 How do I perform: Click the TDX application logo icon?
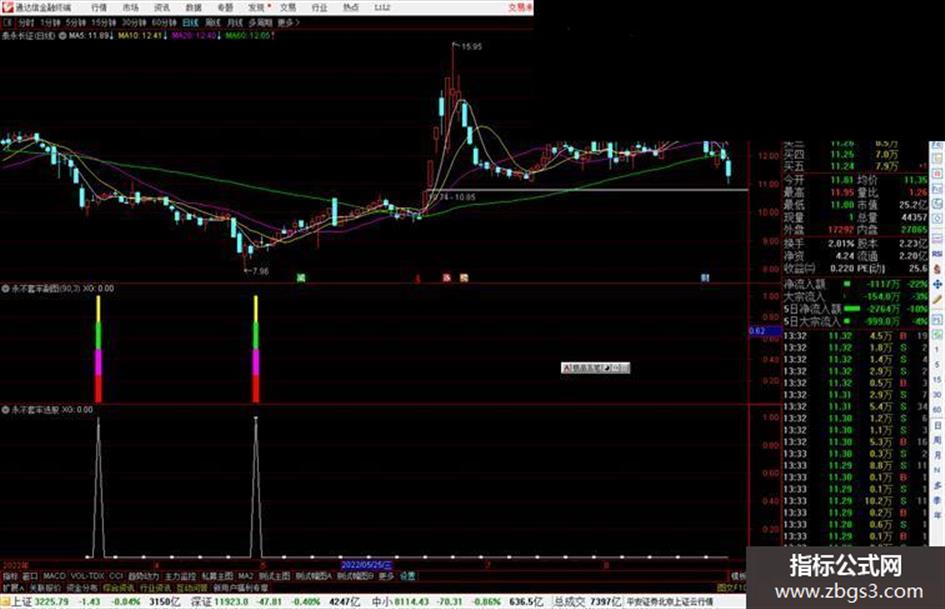click(x=7, y=7)
